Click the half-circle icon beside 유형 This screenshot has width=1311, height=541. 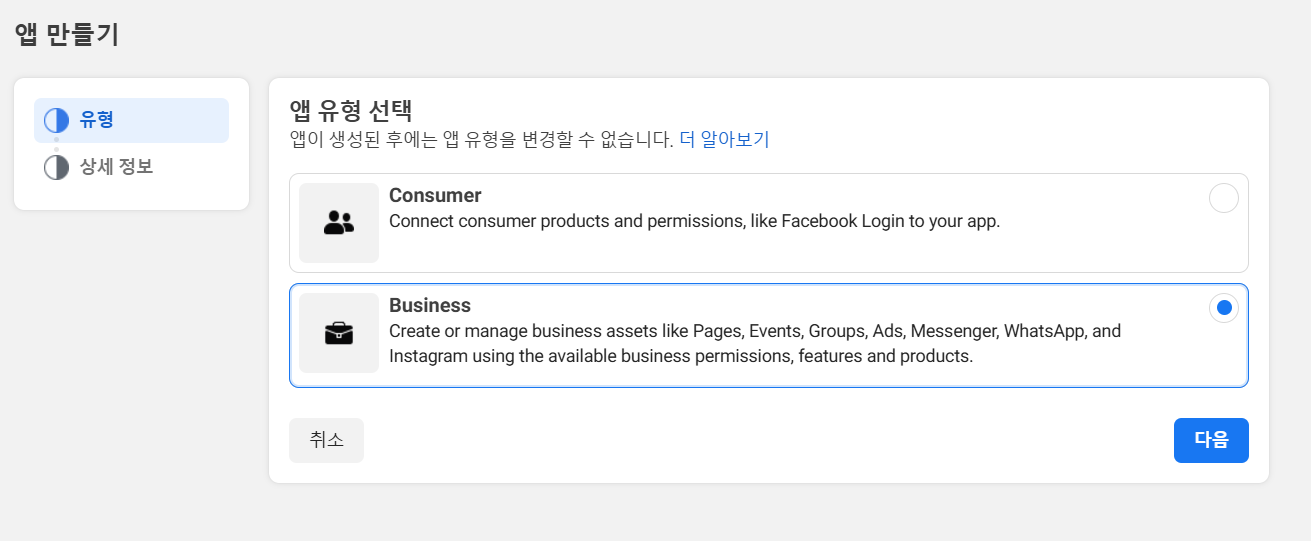tap(57, 121)
